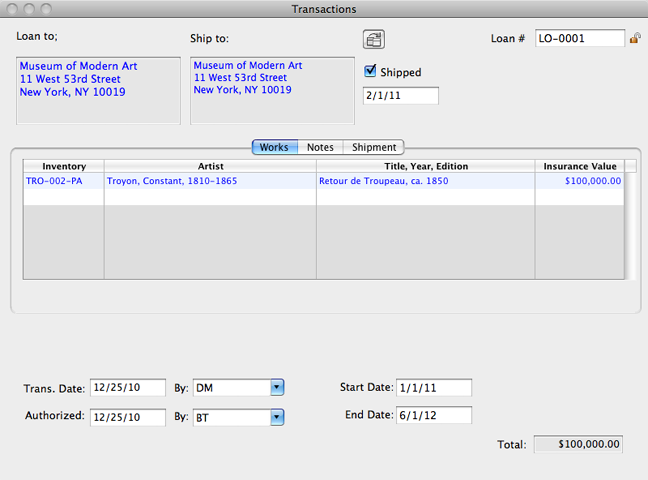Click the Loan # field containing LO-0001
The height and width of the screenshot is (480, 648).
coord(580,39)
